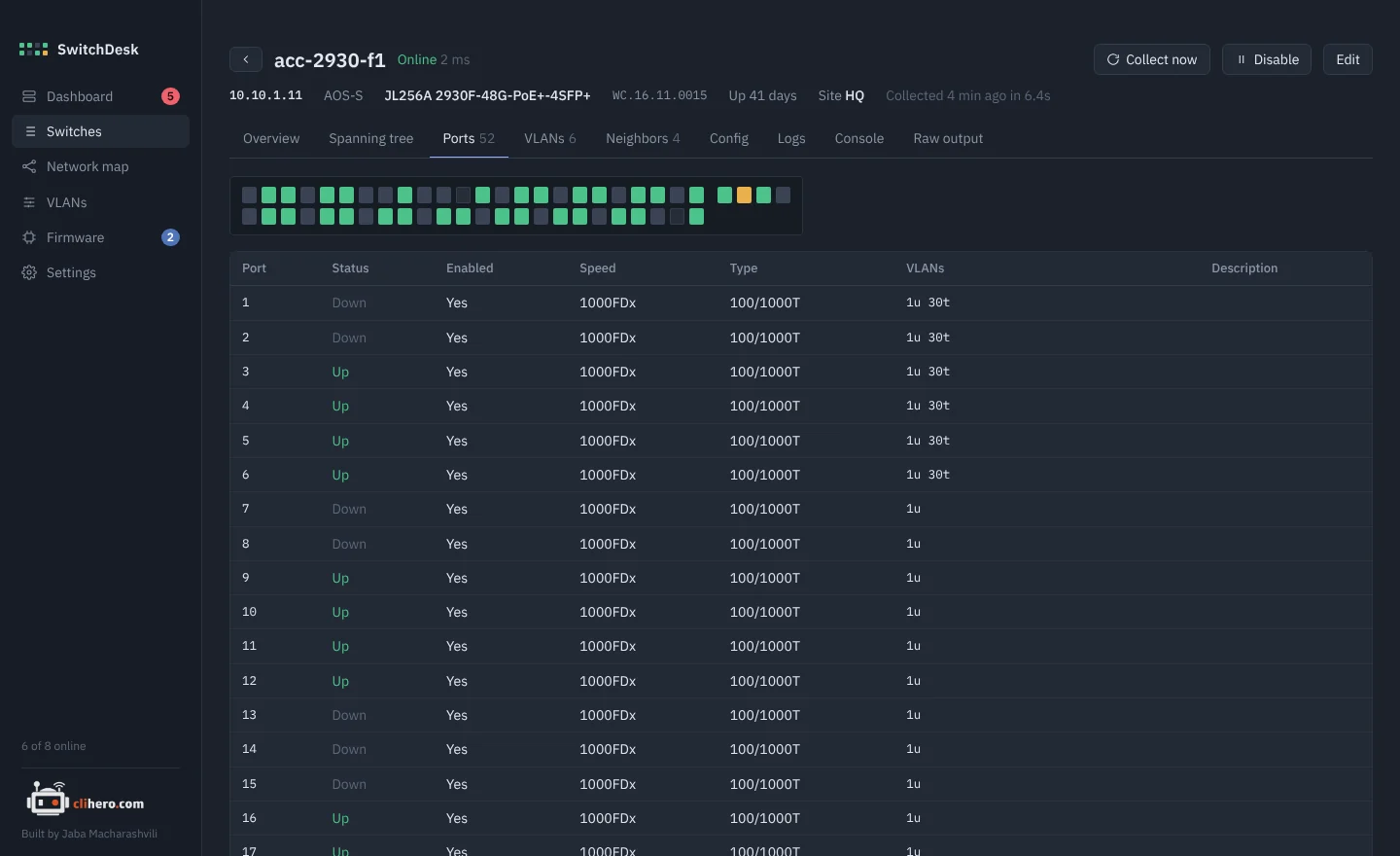Image resolution: width=1400 pixels, height=856 pixels.
Task: Click the Disable button
Action: (x=1267, y=59)
